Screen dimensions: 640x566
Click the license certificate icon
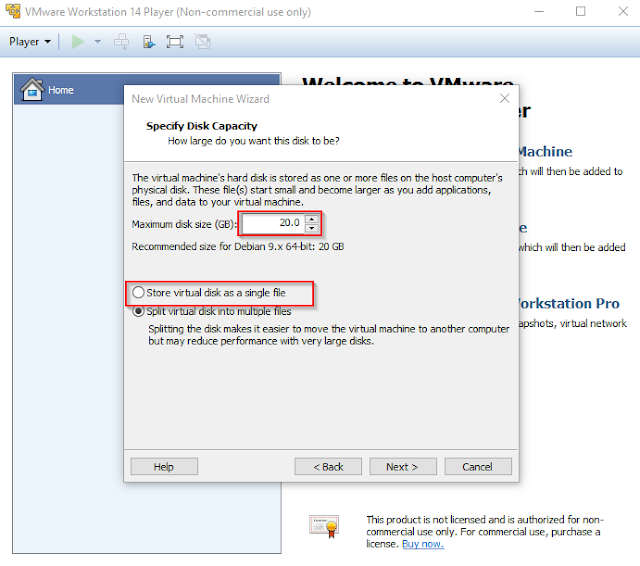(324, 526)
